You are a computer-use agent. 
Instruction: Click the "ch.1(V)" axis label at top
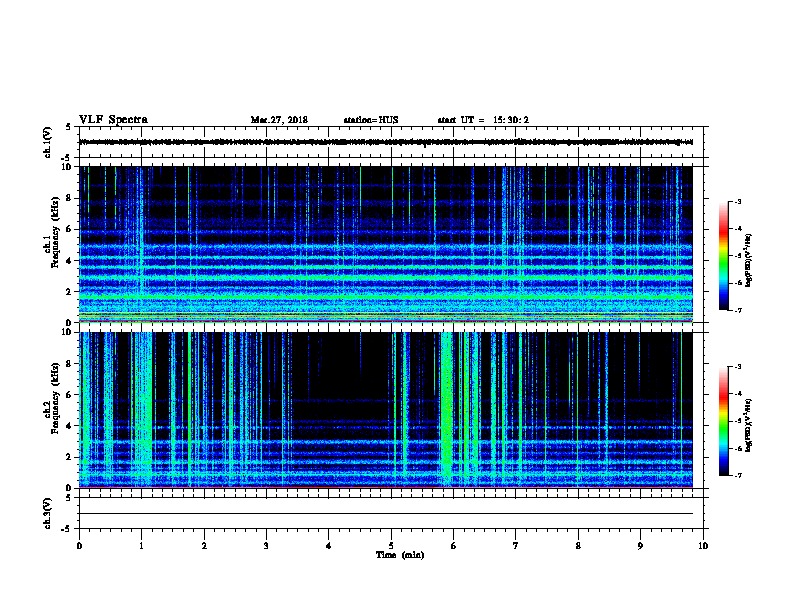[x=48, y=142]
